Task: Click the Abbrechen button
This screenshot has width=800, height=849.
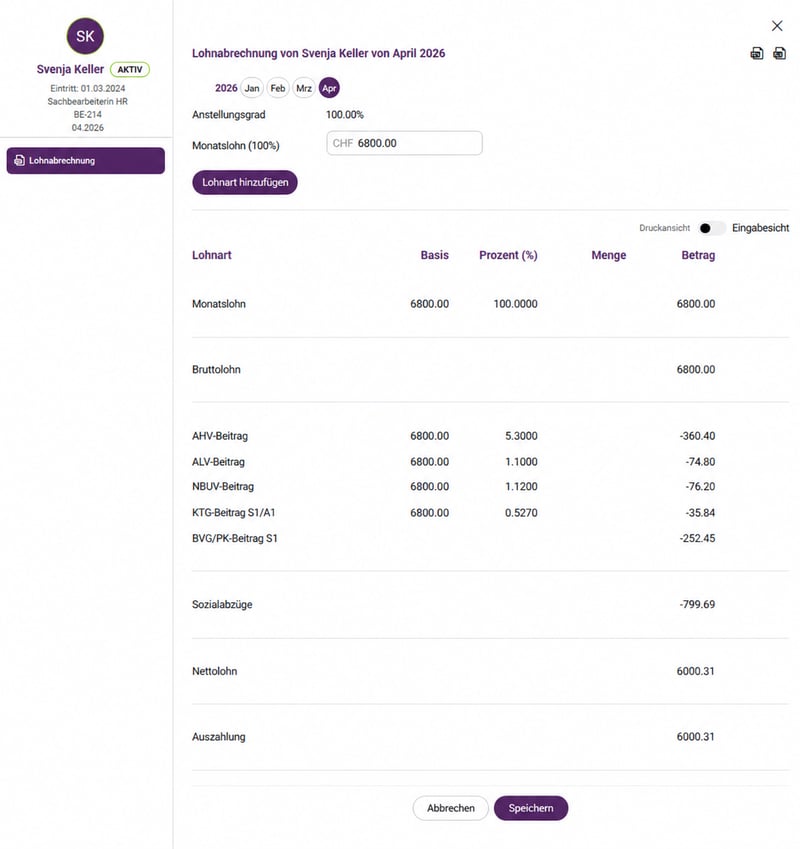Action: (450, 808)
